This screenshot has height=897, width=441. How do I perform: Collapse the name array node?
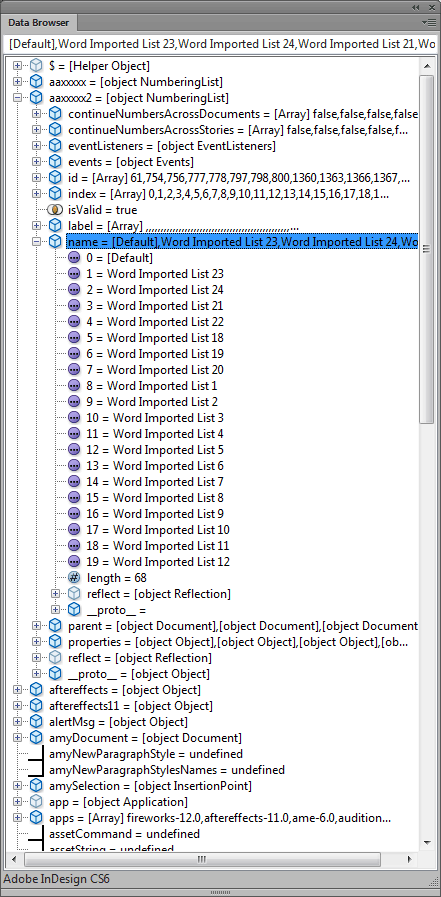click(x=36, y=242)
